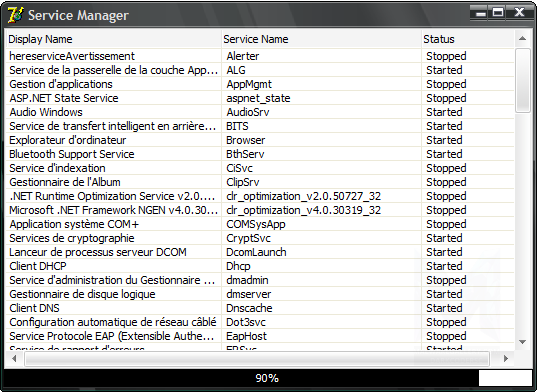Select the Audio Windows service row

pyautogui.click(x=260, y=112)
